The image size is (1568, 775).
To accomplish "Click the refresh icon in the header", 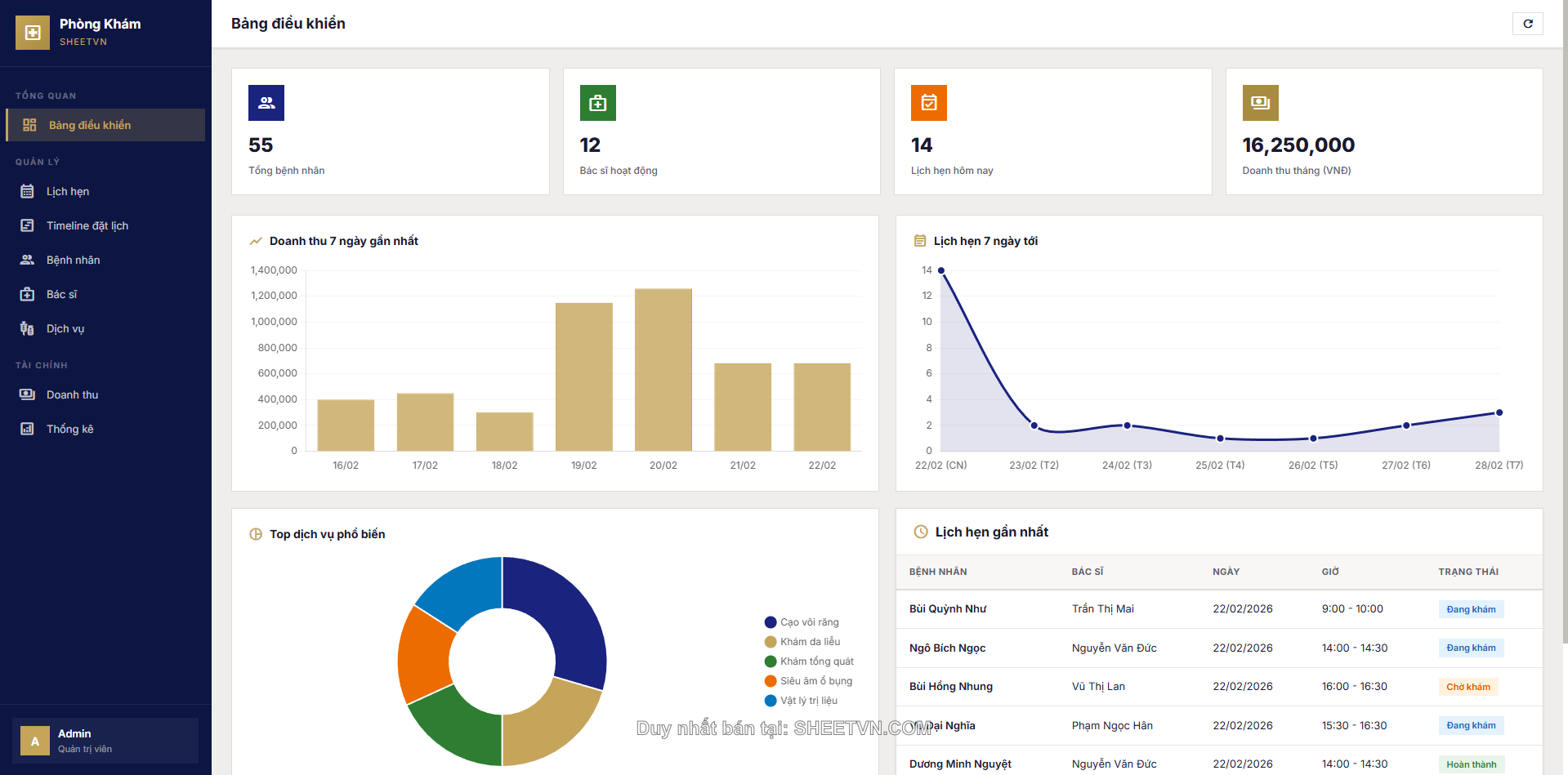I will tap(1527, 24).
